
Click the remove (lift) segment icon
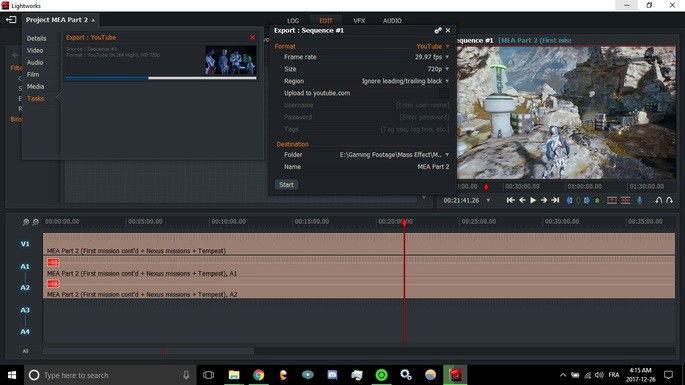pos(612,200)
